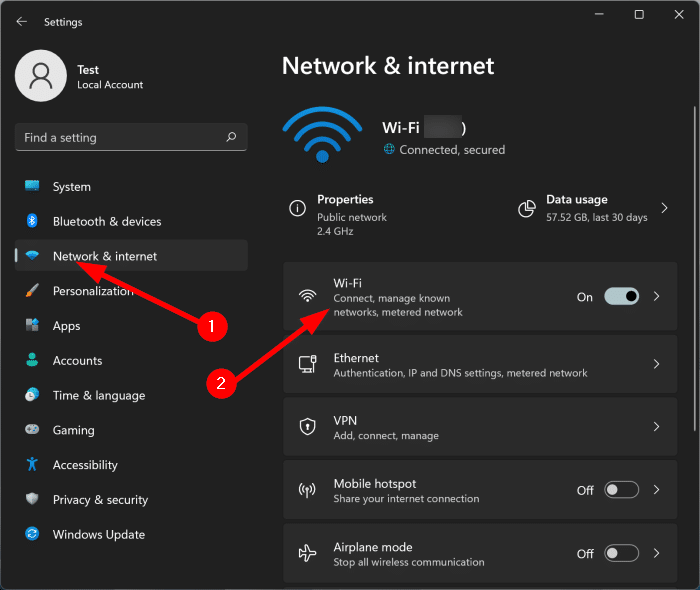Click the large blue Wi-Fi signal icon

pyautogui.click(x=322, y=134)
